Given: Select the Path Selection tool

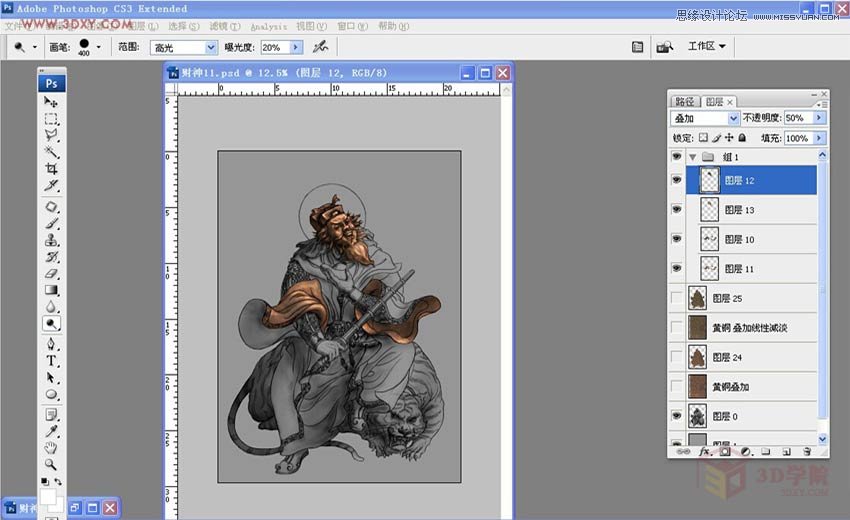Looking at the screenshot, I should tap(51, 378).
